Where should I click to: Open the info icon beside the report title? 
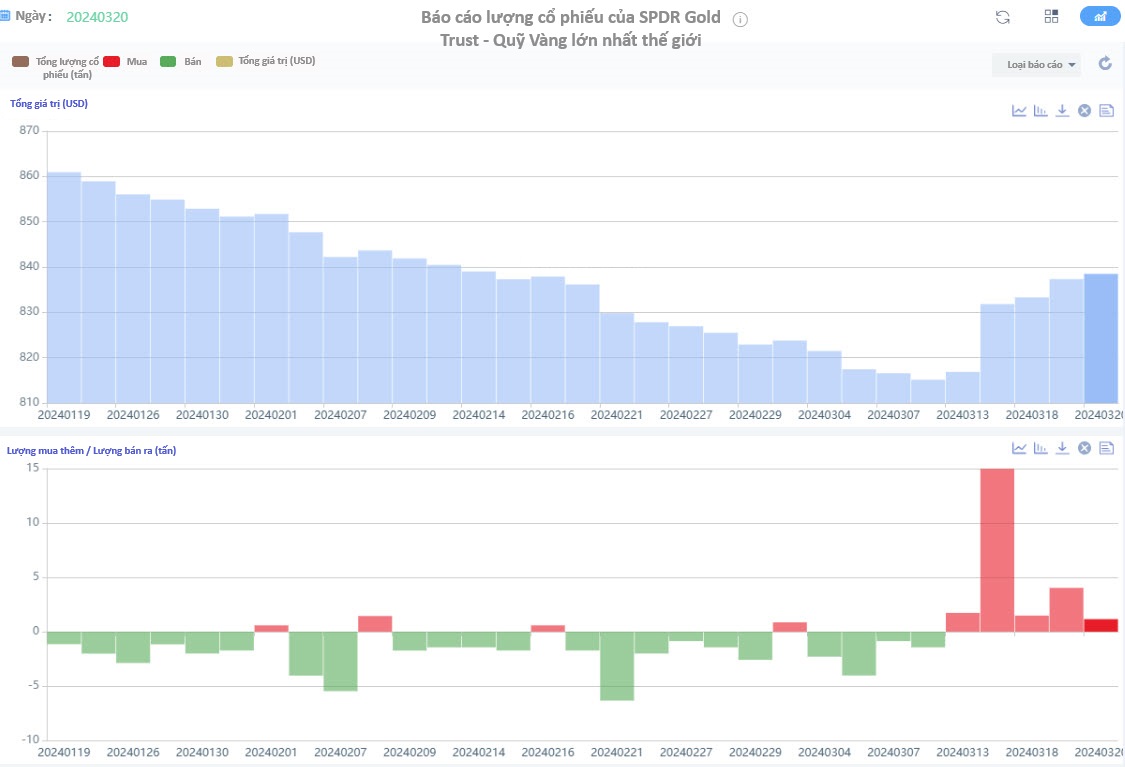pos(740,20)
